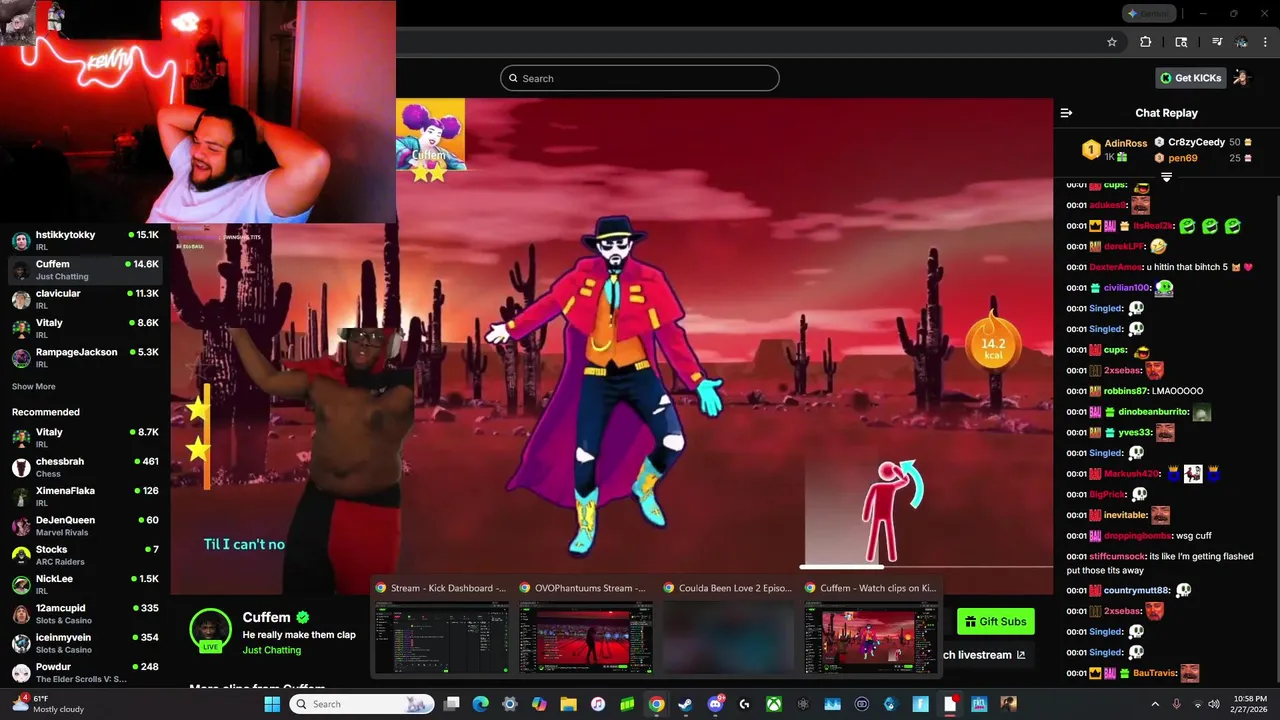Click the Cuffem live avatar below the video
Viewport: 1280px width, 720px height.
tap(211, 630)
